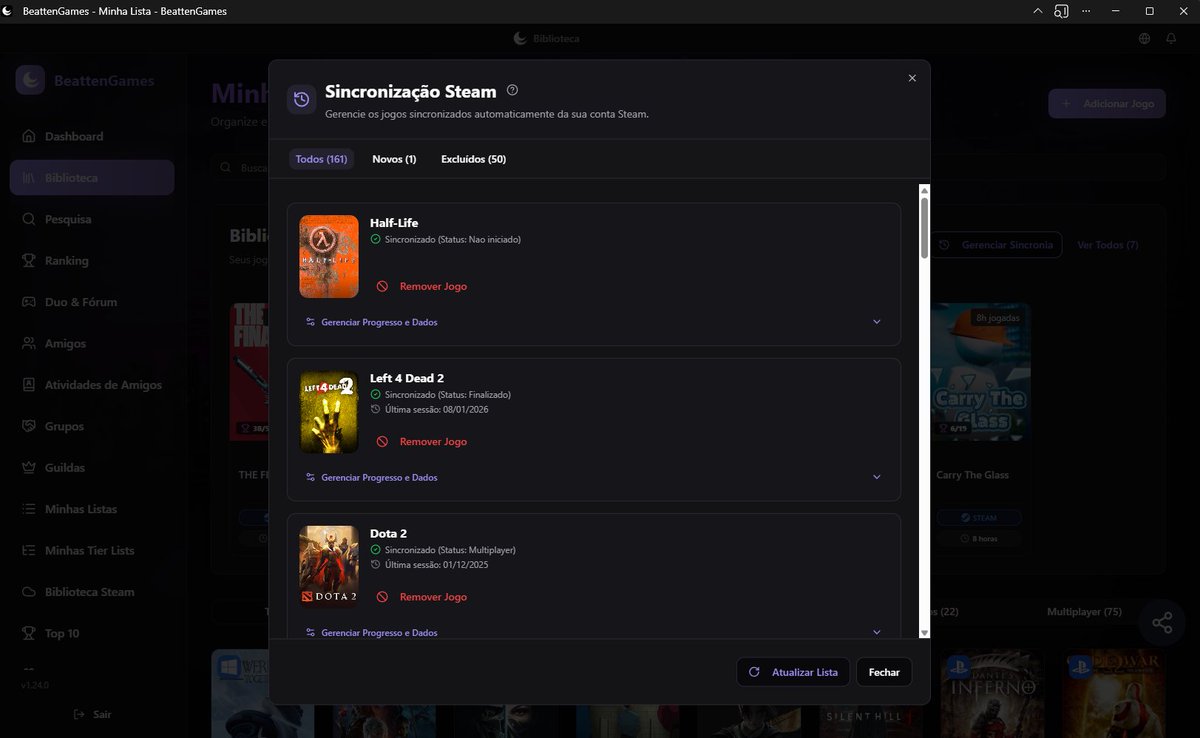Switch to the Novos (1) tab
This screenshot has height=738, width=1200.
point(394,159)
